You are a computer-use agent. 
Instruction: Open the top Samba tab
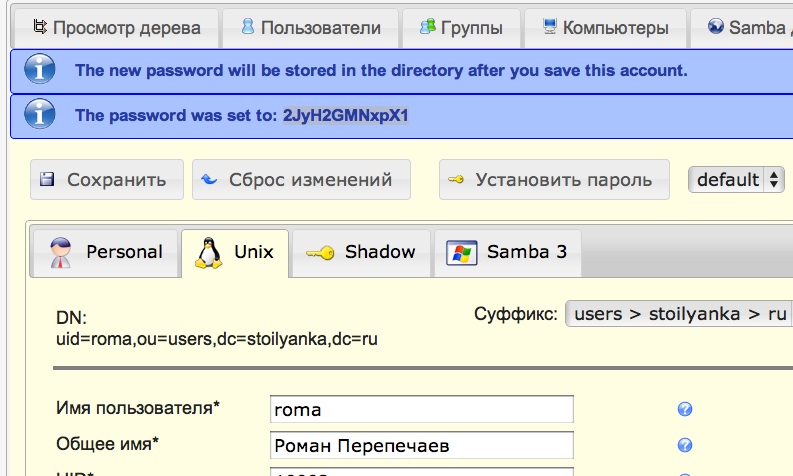point(748,27)
